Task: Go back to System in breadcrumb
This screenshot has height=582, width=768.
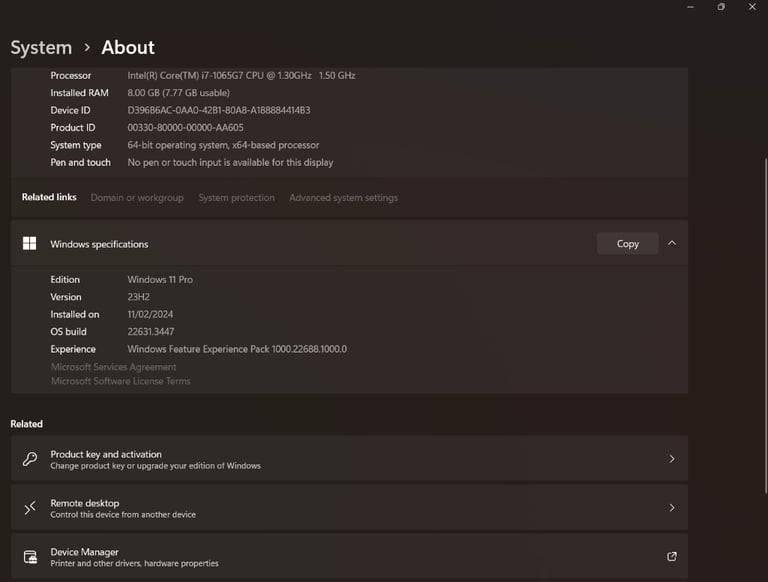Action: point(41,48)
